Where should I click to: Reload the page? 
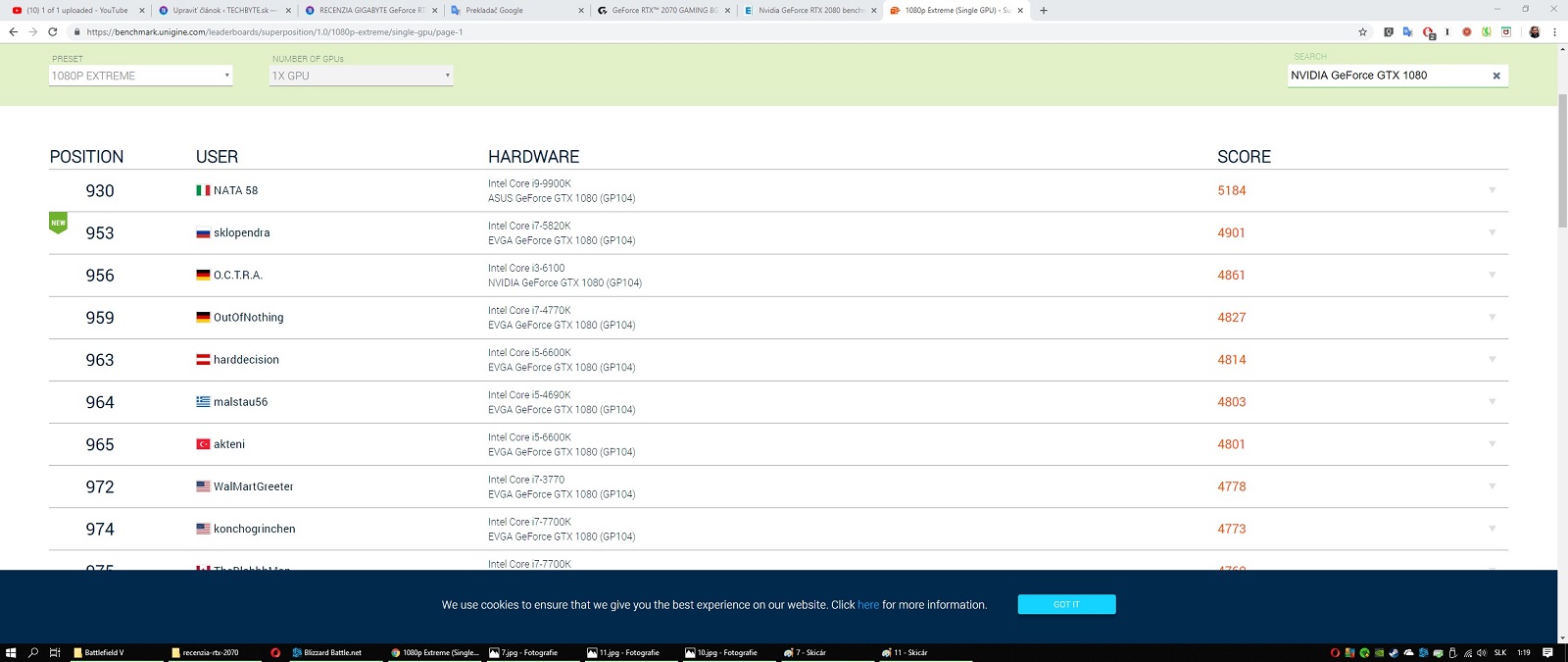click(x=53, y=31)
